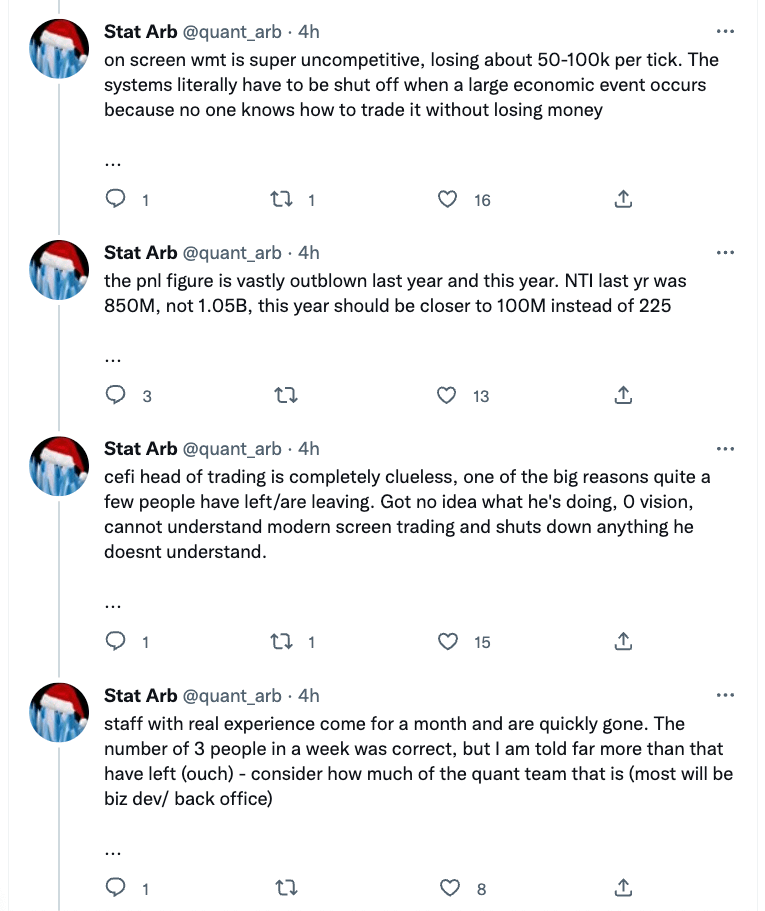This screenshot has width=765, height=911.
Task: Open more options on the cefi tweet
Action: pyautogui.click(x=726, y=448)
